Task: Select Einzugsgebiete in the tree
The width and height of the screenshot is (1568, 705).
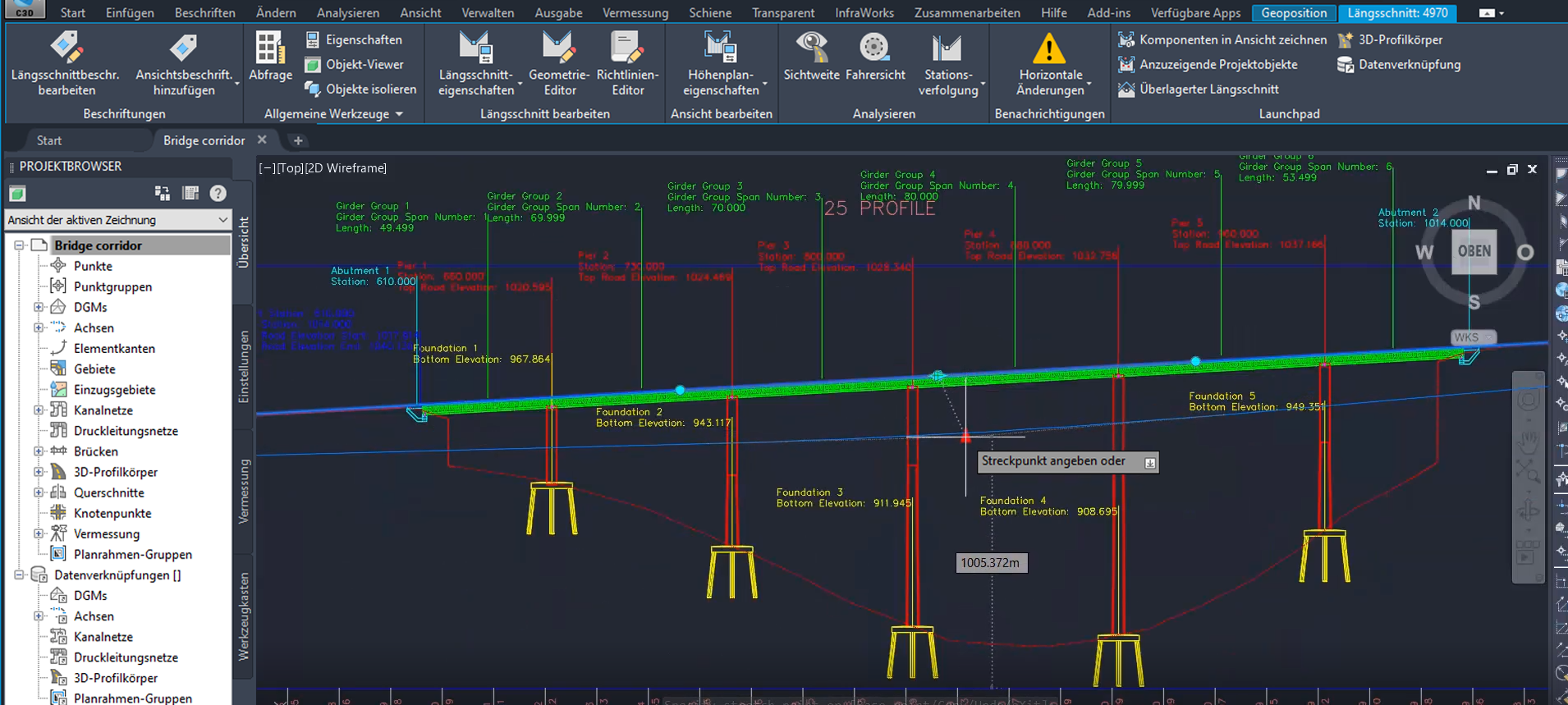Action: (x=114, y=390)
